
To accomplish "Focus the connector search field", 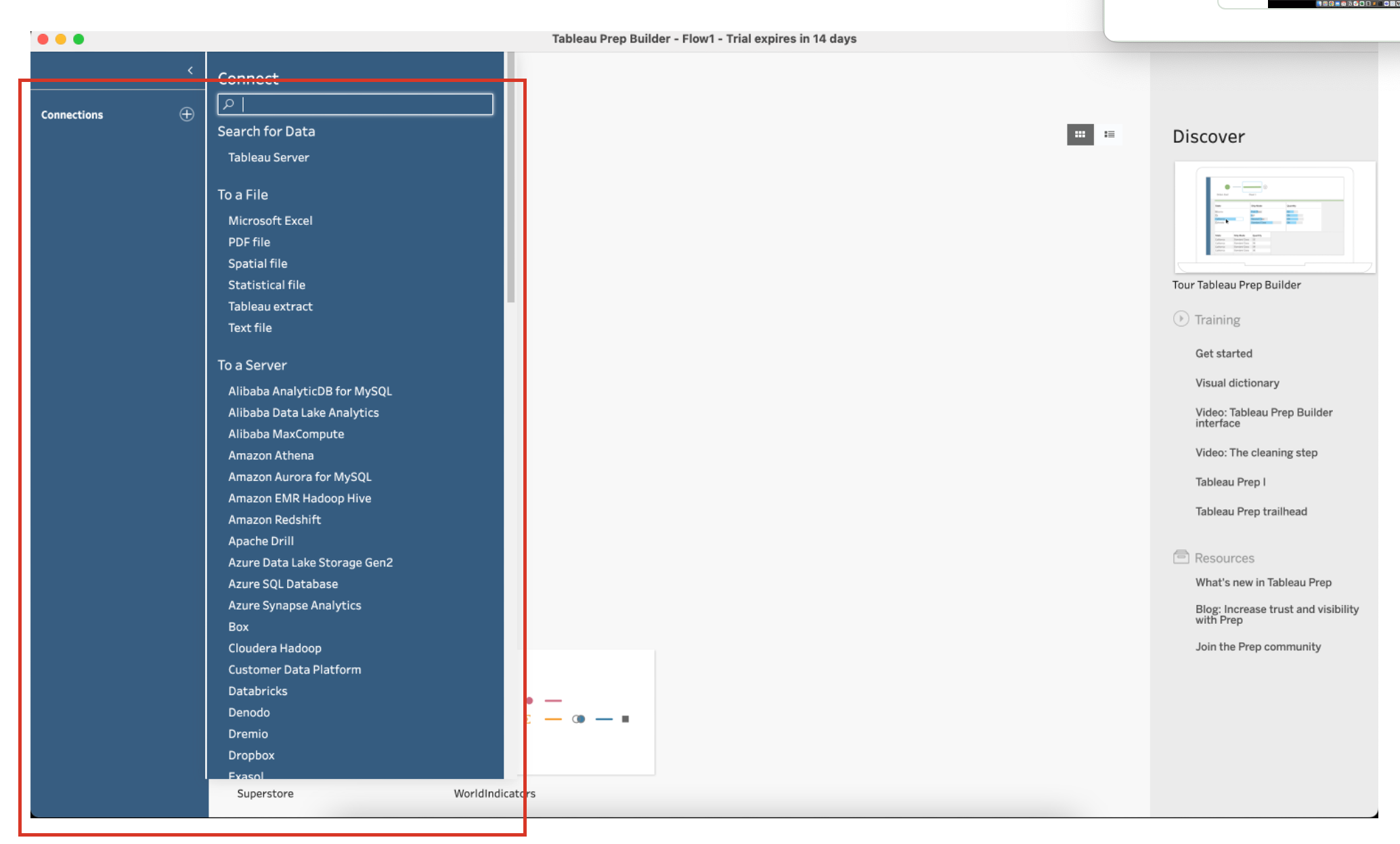I will (355, 104).
